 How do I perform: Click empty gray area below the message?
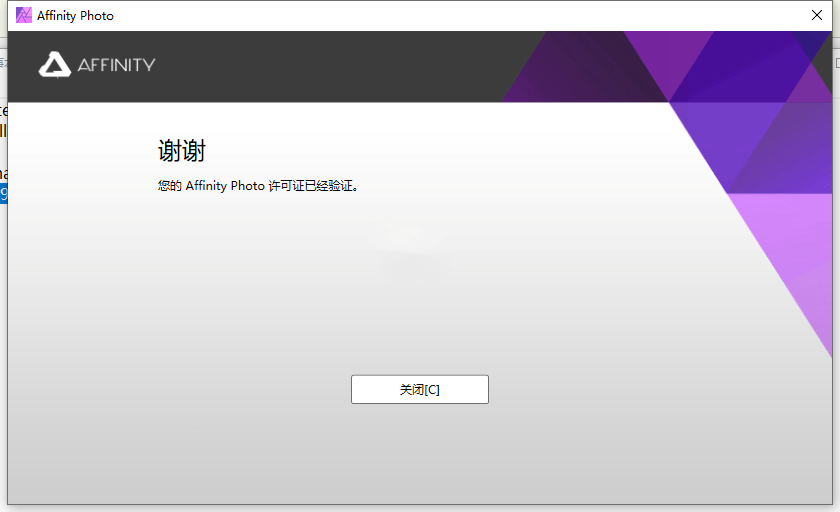[400, 290]
